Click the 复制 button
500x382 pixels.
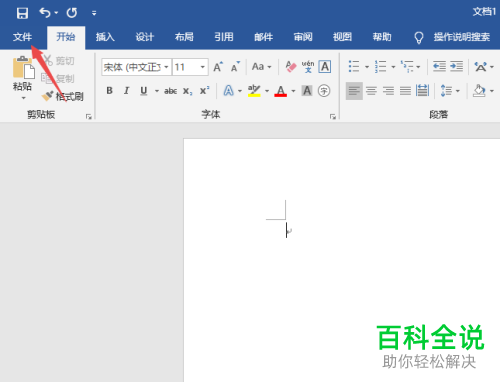59,79
